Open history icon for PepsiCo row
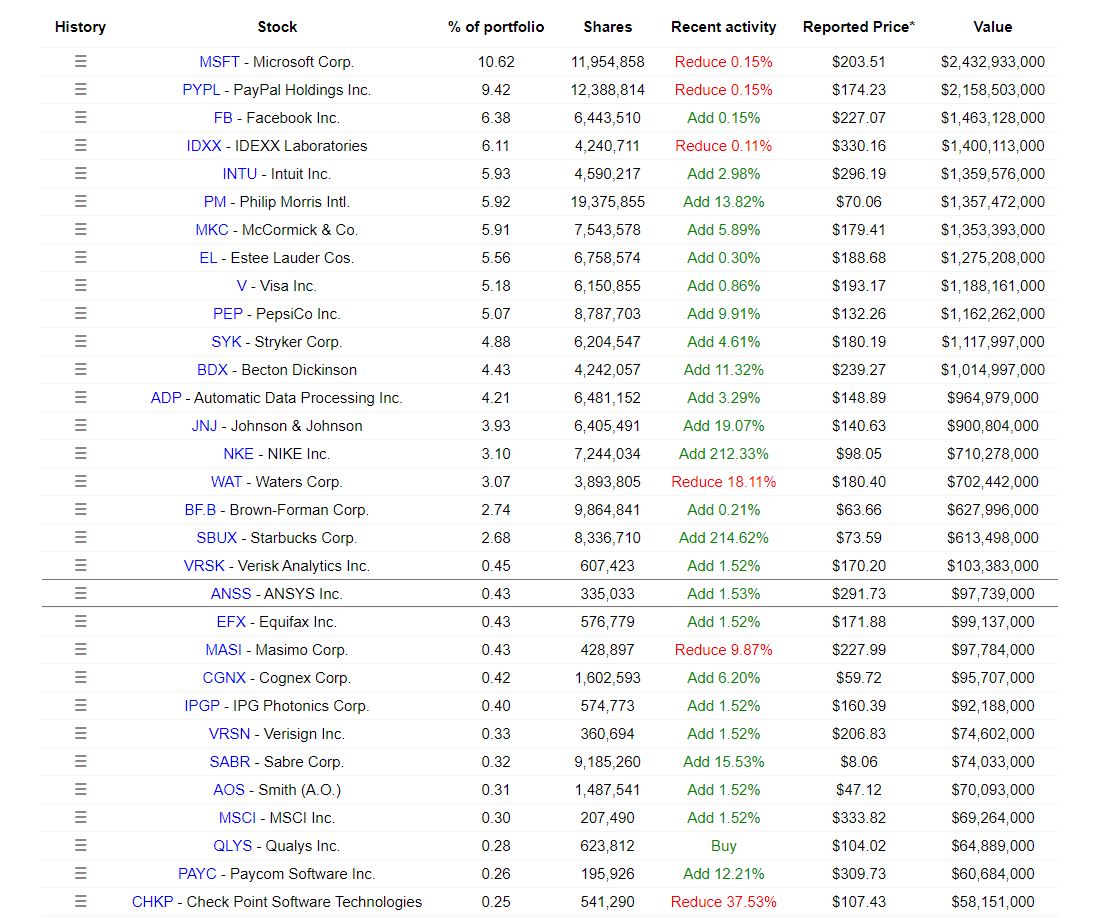 81,314
